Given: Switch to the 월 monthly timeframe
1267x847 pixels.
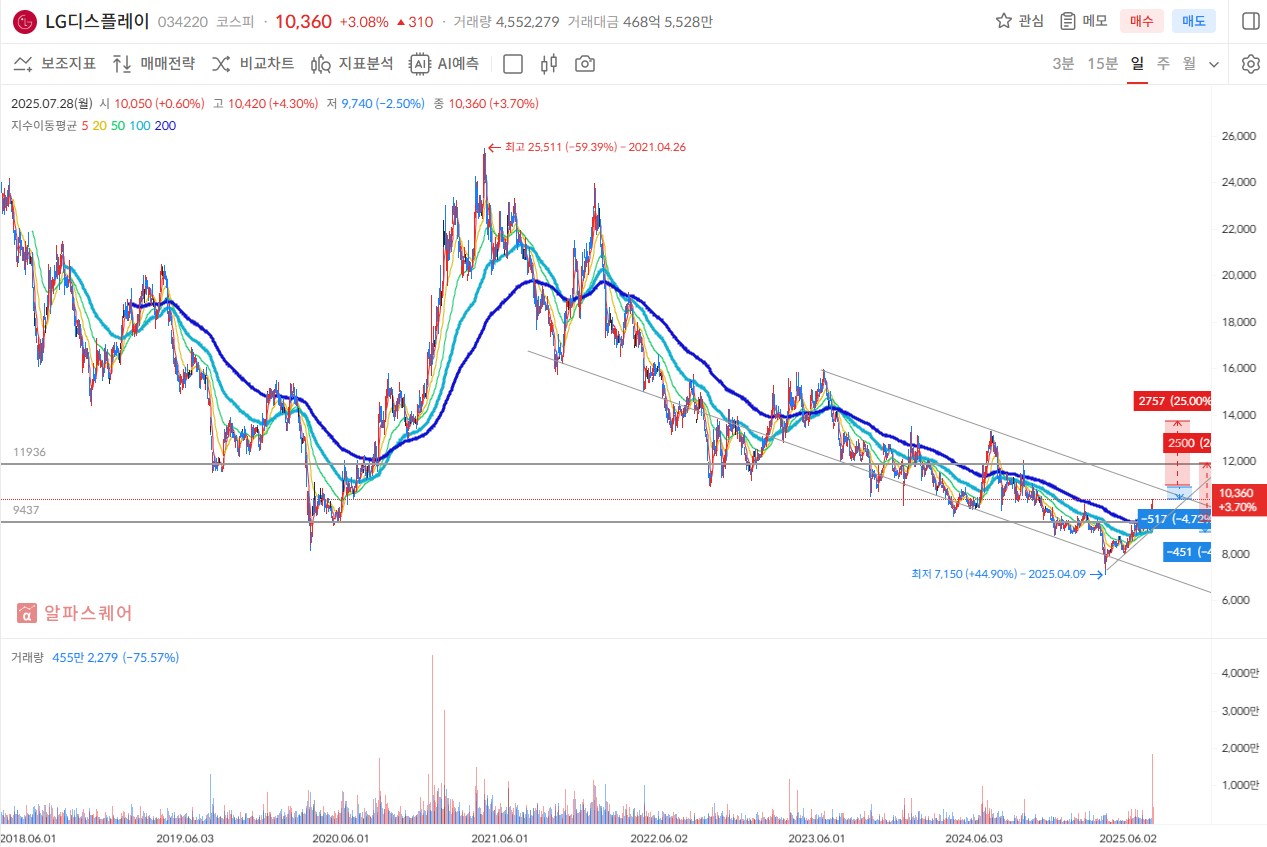Looking at the screenshot, I should pyautogui.click(x=1189, y=64).
